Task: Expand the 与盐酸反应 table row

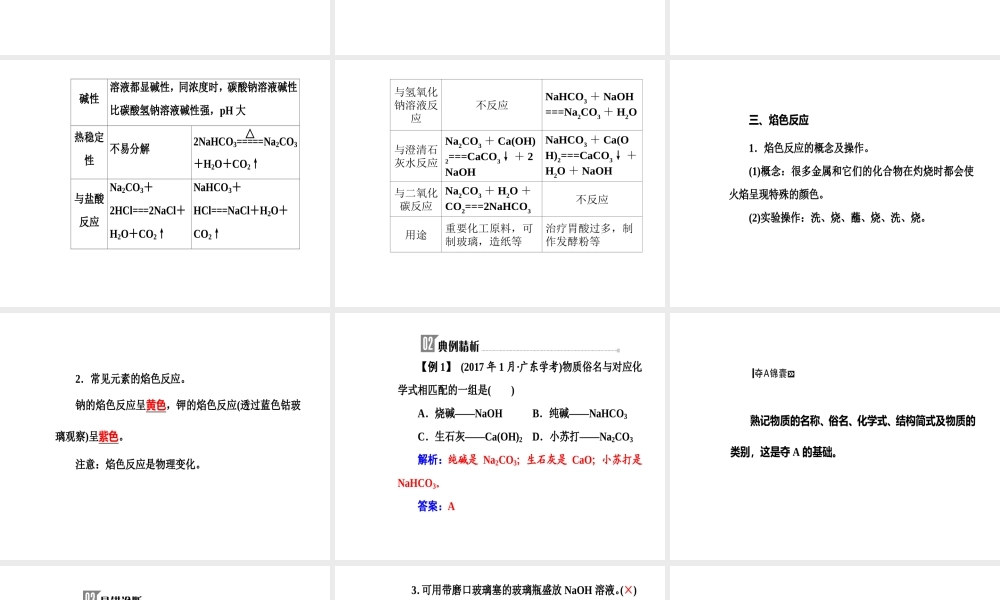Action: pyautogui.click(x=88, y=211)
